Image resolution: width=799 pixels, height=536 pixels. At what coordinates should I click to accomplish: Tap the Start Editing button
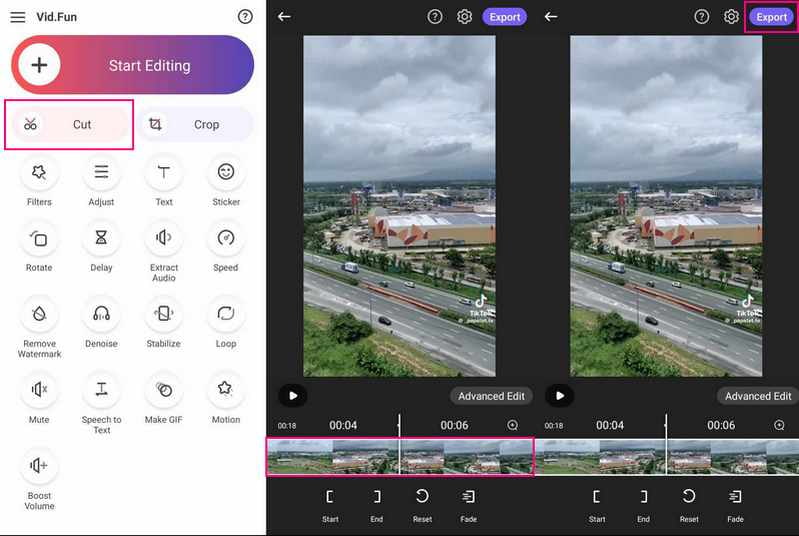coord(132,65)
